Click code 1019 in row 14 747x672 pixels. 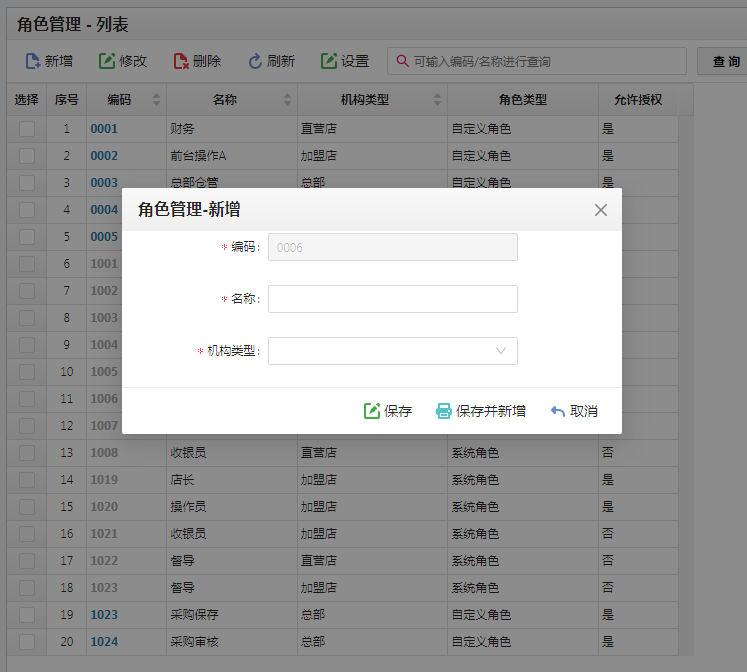tap(104, 480)
